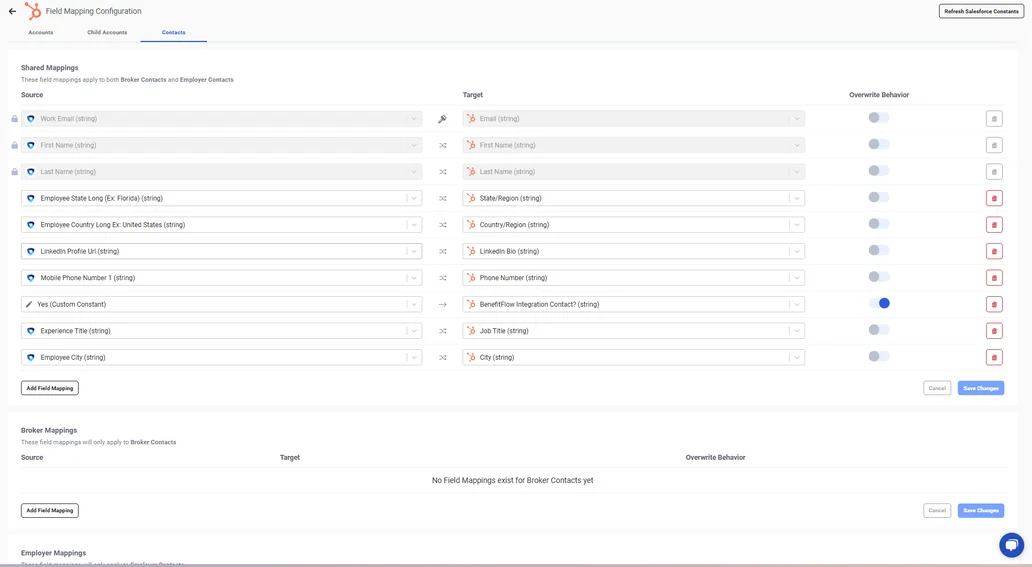1032x567 pixels.
Task: Click Refresh Salesforce Constants button
Action: pos(981,11)
